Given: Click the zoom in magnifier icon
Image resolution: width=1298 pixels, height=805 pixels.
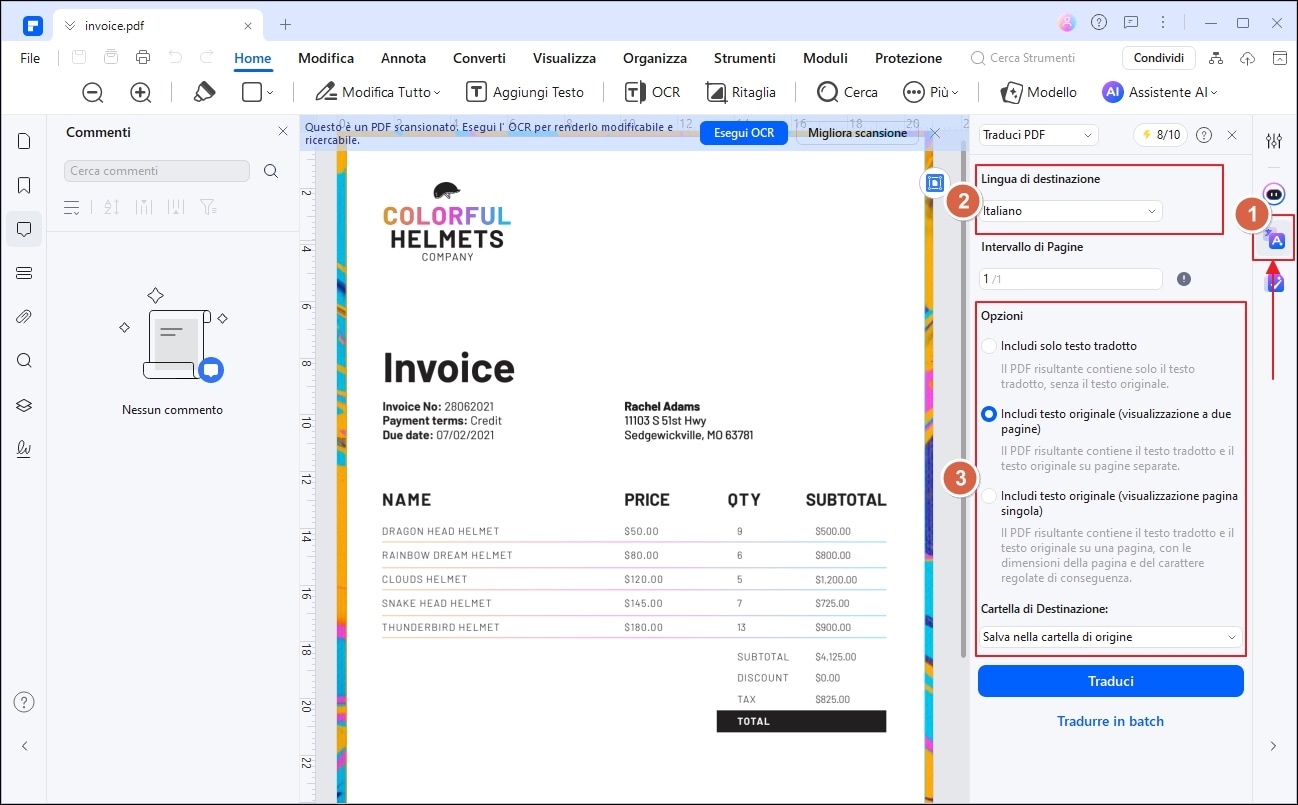Looking at the screenshot, I should 141,92.
